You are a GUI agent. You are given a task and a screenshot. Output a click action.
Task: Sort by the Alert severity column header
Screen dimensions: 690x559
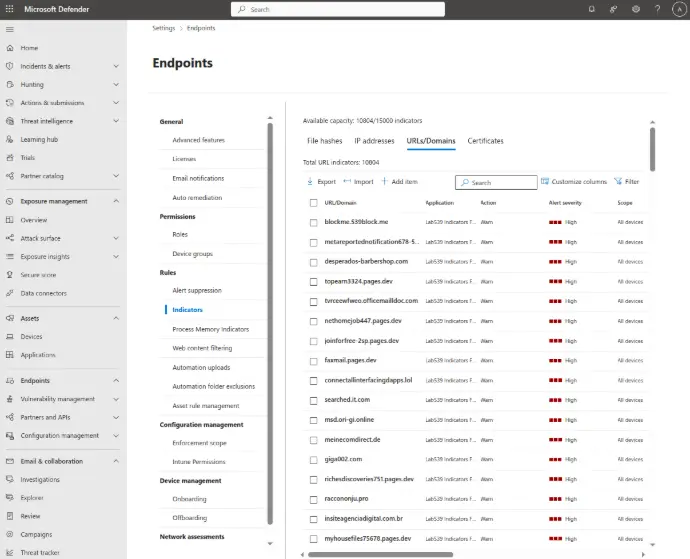click(x=565, y=203)
